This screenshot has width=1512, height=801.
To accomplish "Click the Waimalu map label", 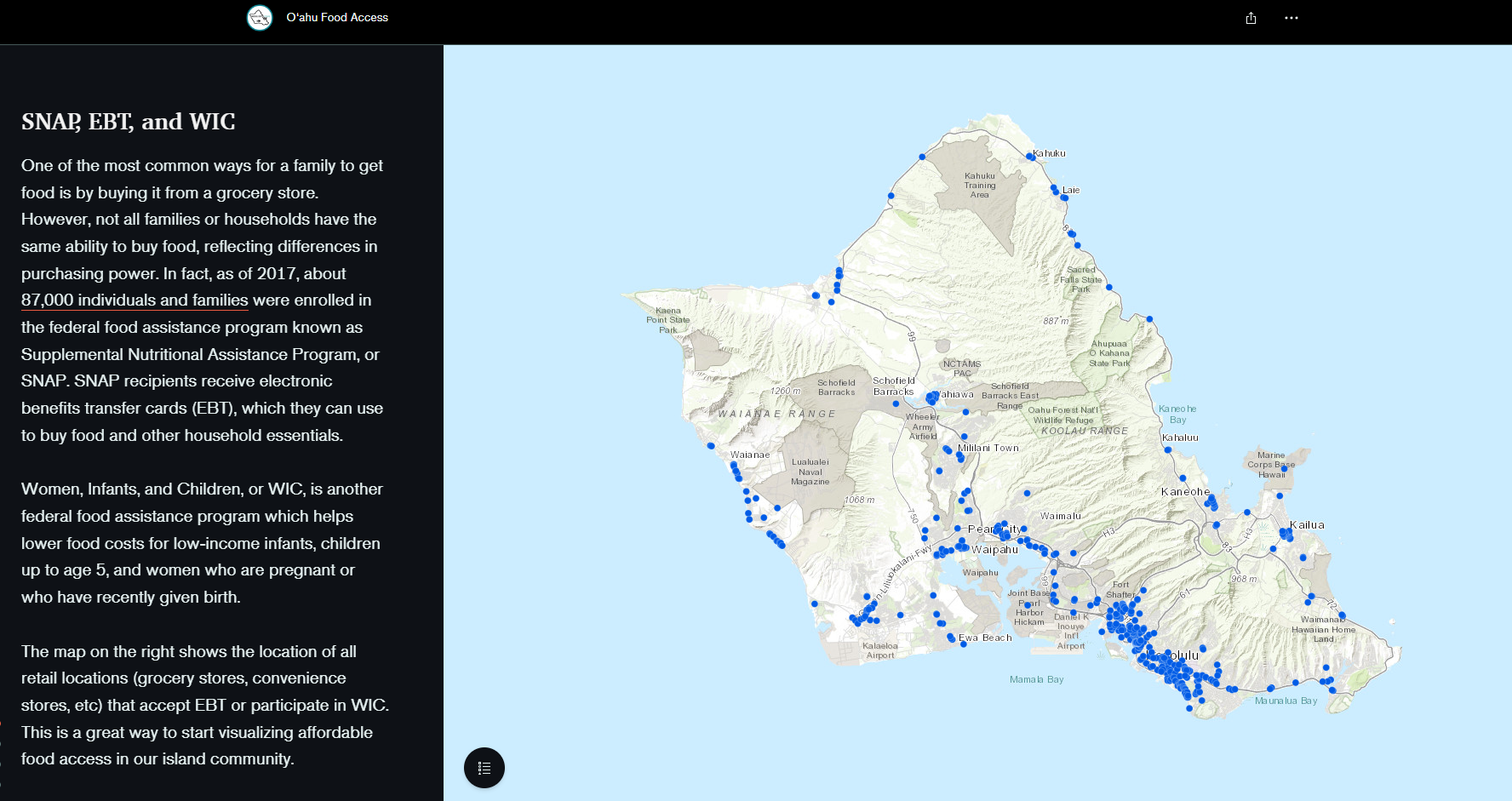I will [x=1061, y=516].
